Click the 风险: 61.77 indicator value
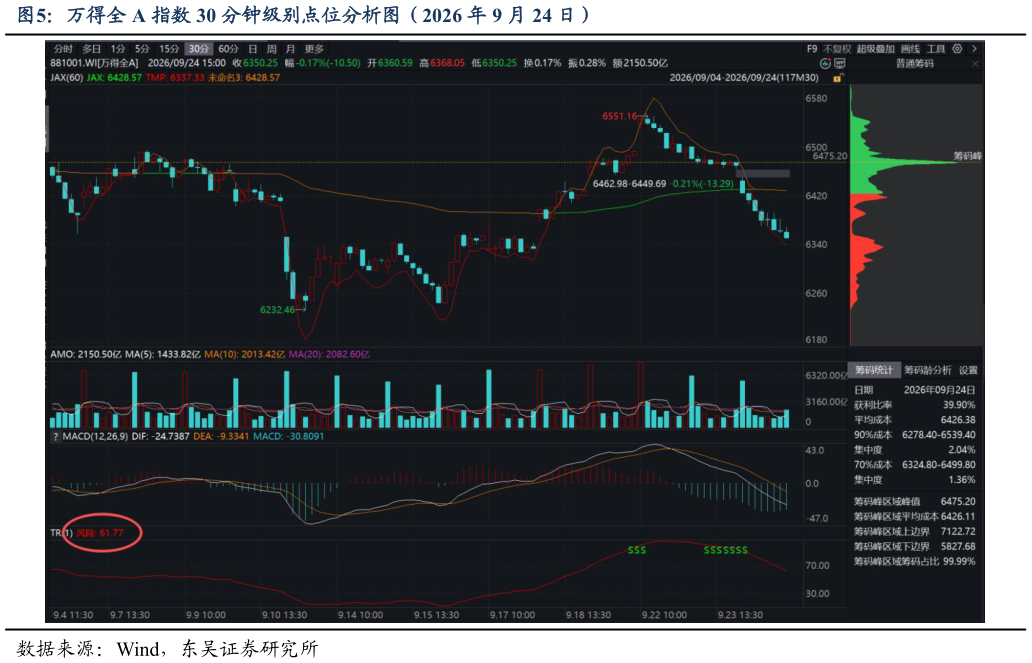The height and width of the screenshot is (663, 1032). (100, 533)
